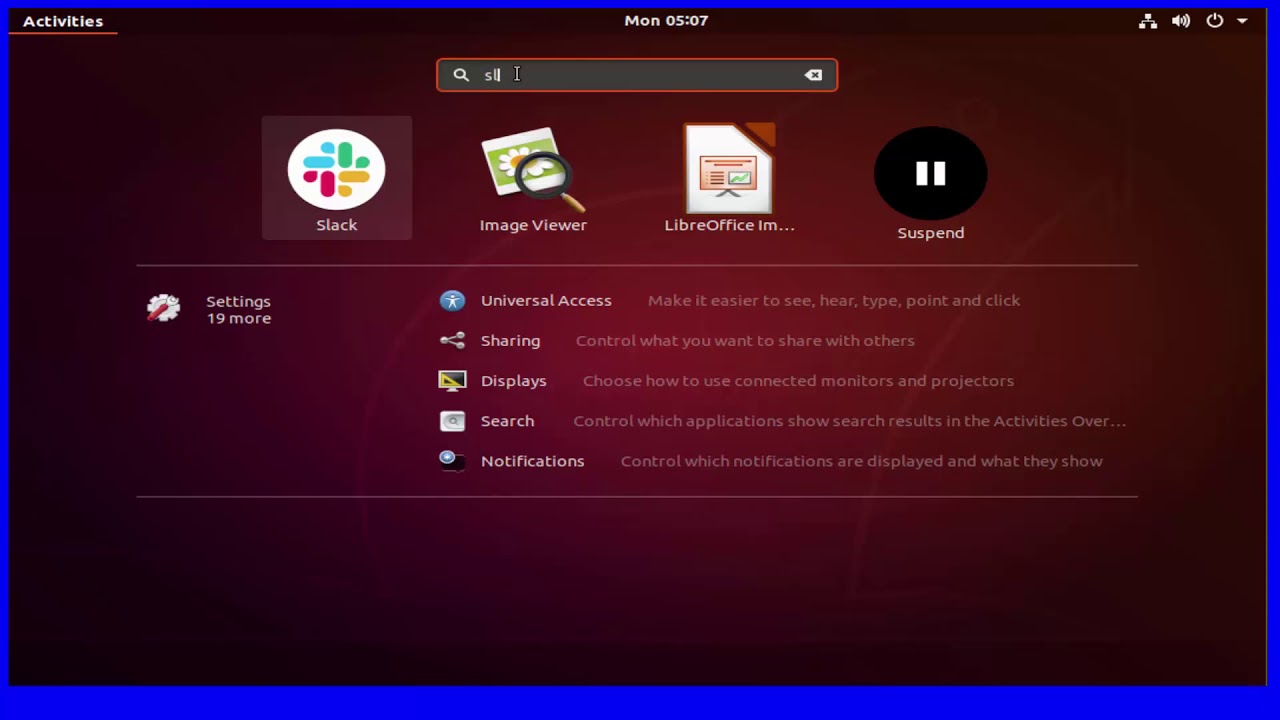This screenshot has width=1280, height=720.
Task: Click the Displays monitor icon
Action: coord(452,380)
